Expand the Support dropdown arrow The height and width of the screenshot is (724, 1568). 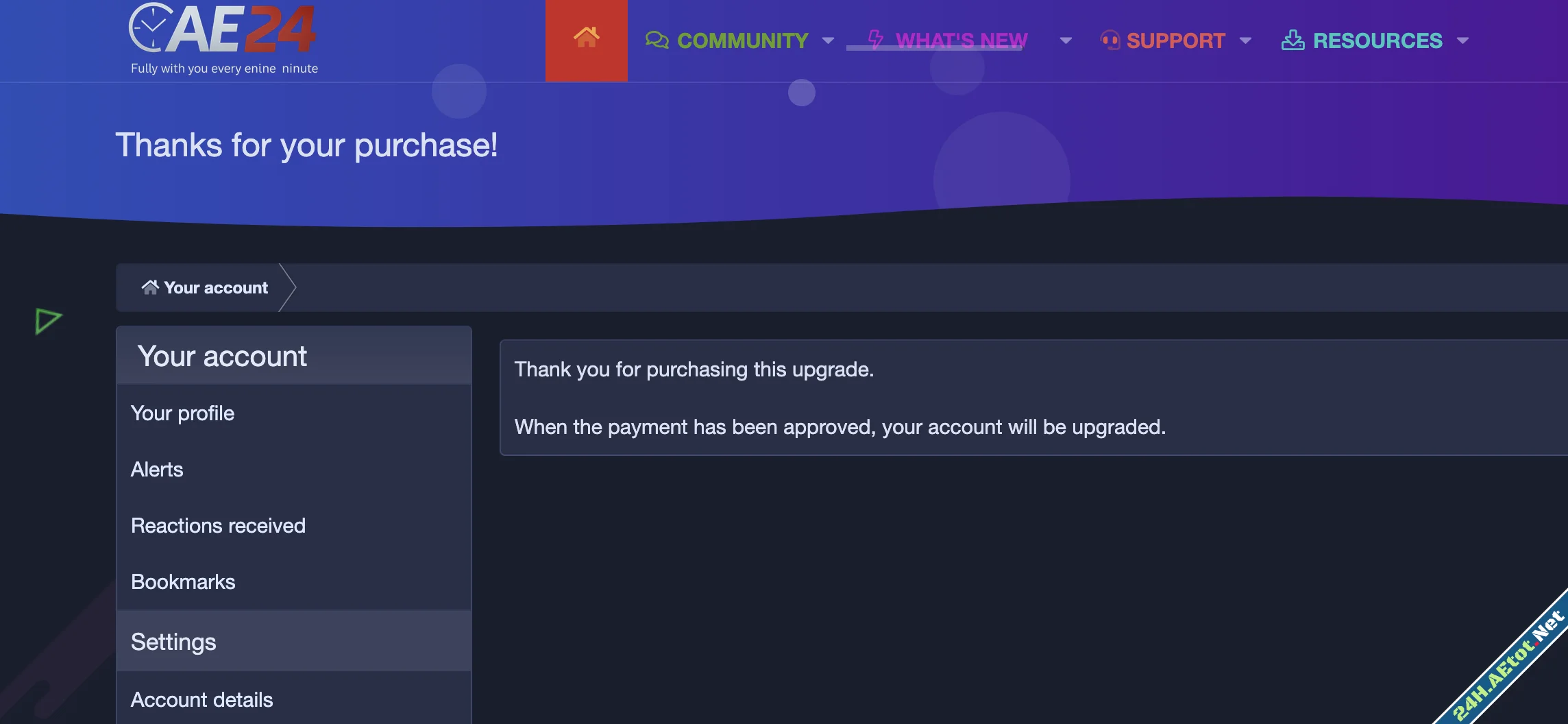1245,41
